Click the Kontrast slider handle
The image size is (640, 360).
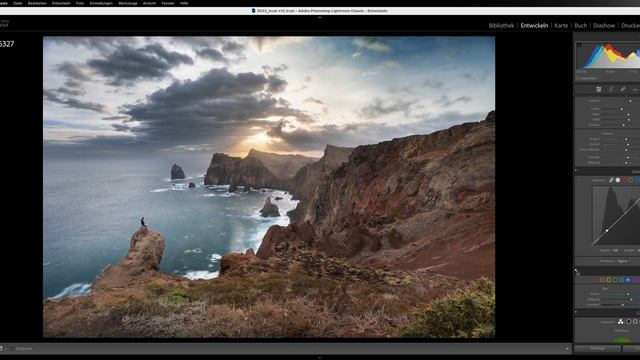(630, 101)
